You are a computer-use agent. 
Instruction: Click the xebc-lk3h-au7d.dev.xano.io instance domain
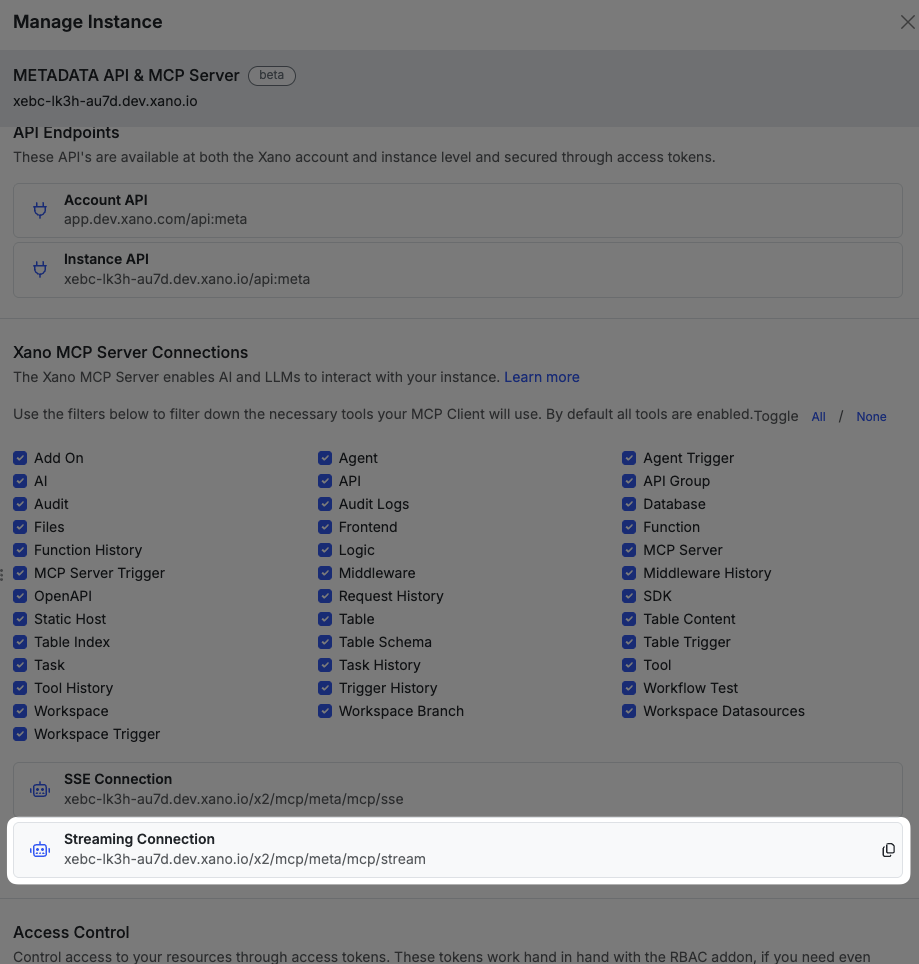click(105, 101)
